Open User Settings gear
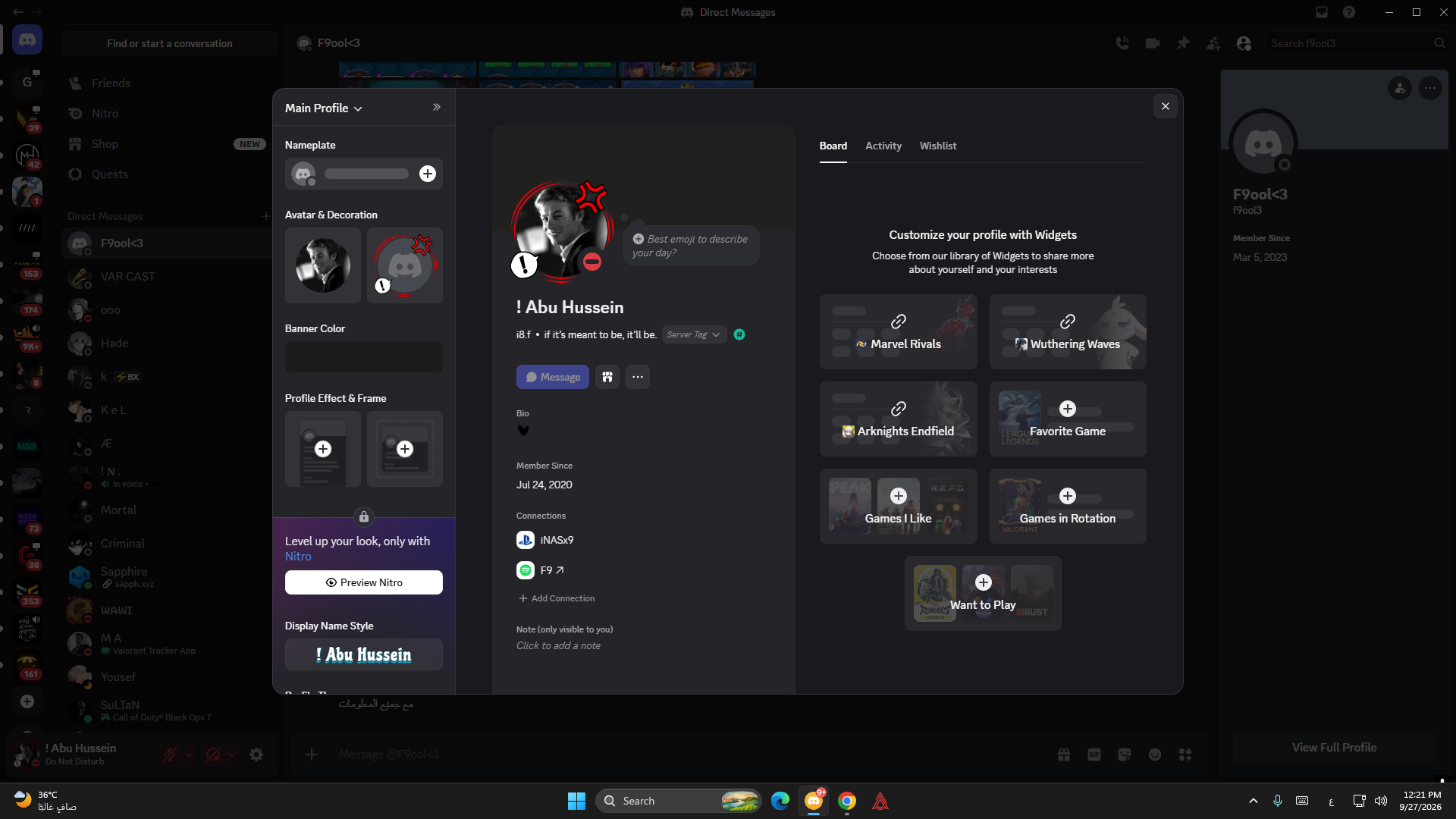The image size is (1456, 819). point(256,755)
